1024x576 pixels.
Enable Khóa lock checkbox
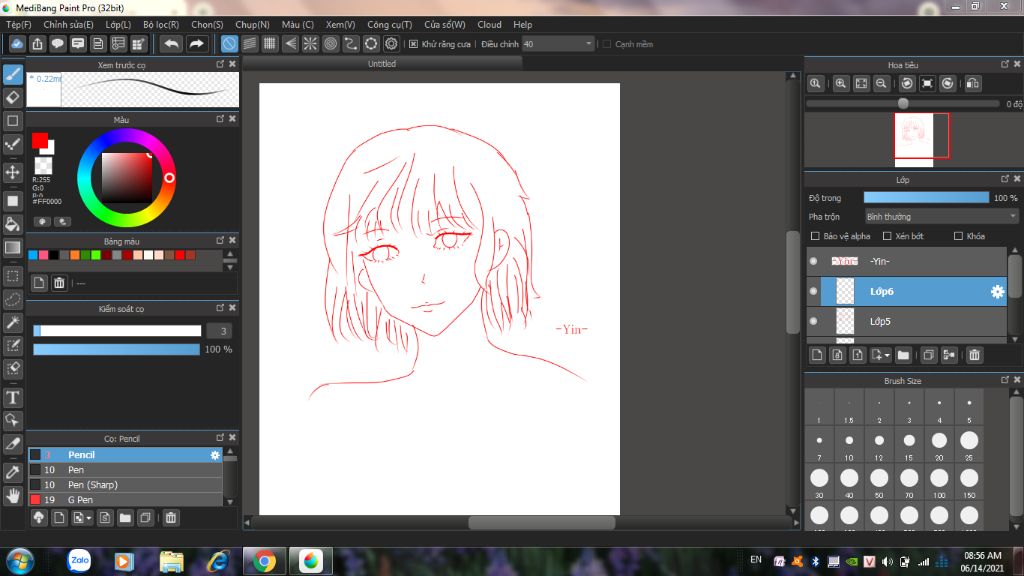958,236
